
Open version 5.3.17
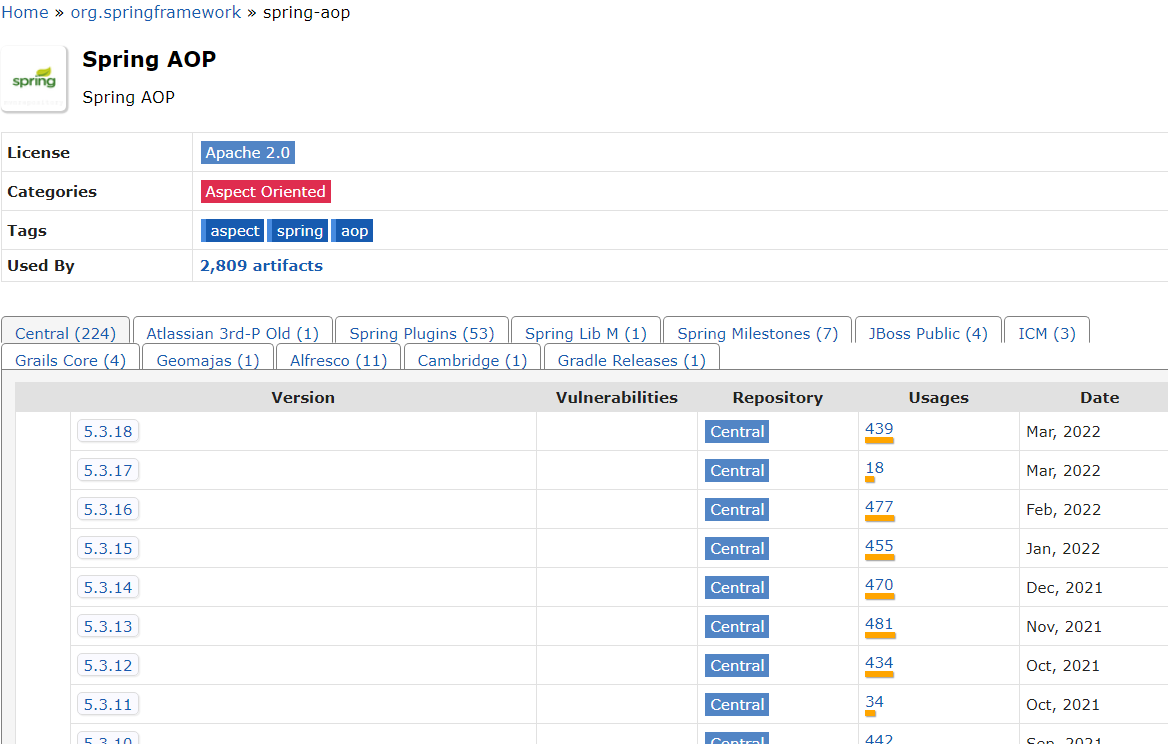tap(108, 471)
